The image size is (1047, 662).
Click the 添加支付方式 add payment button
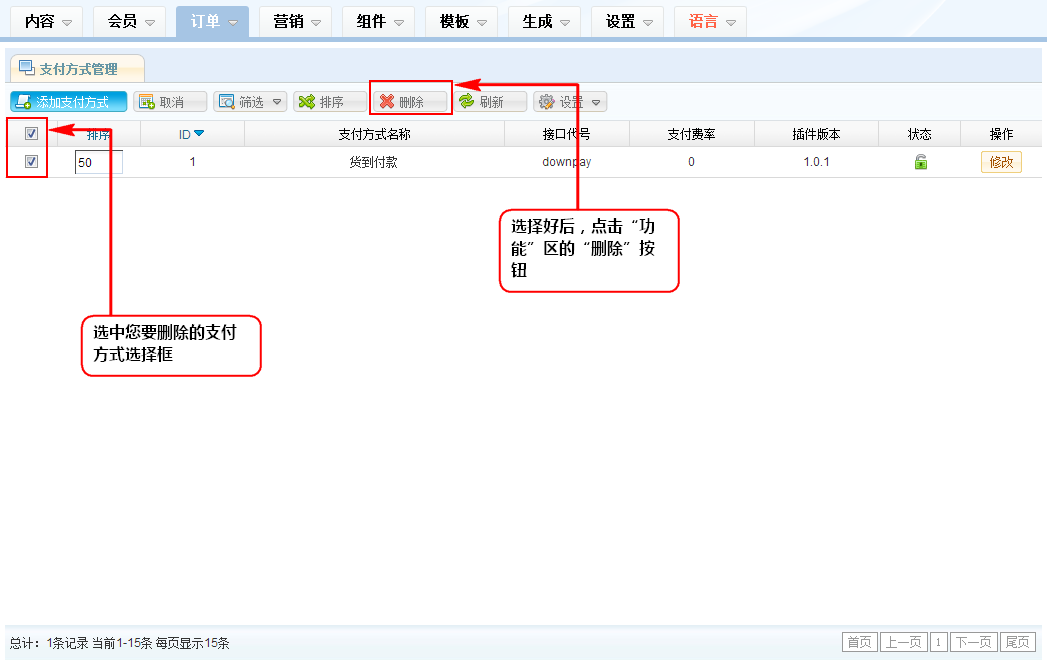click(69, 102)
